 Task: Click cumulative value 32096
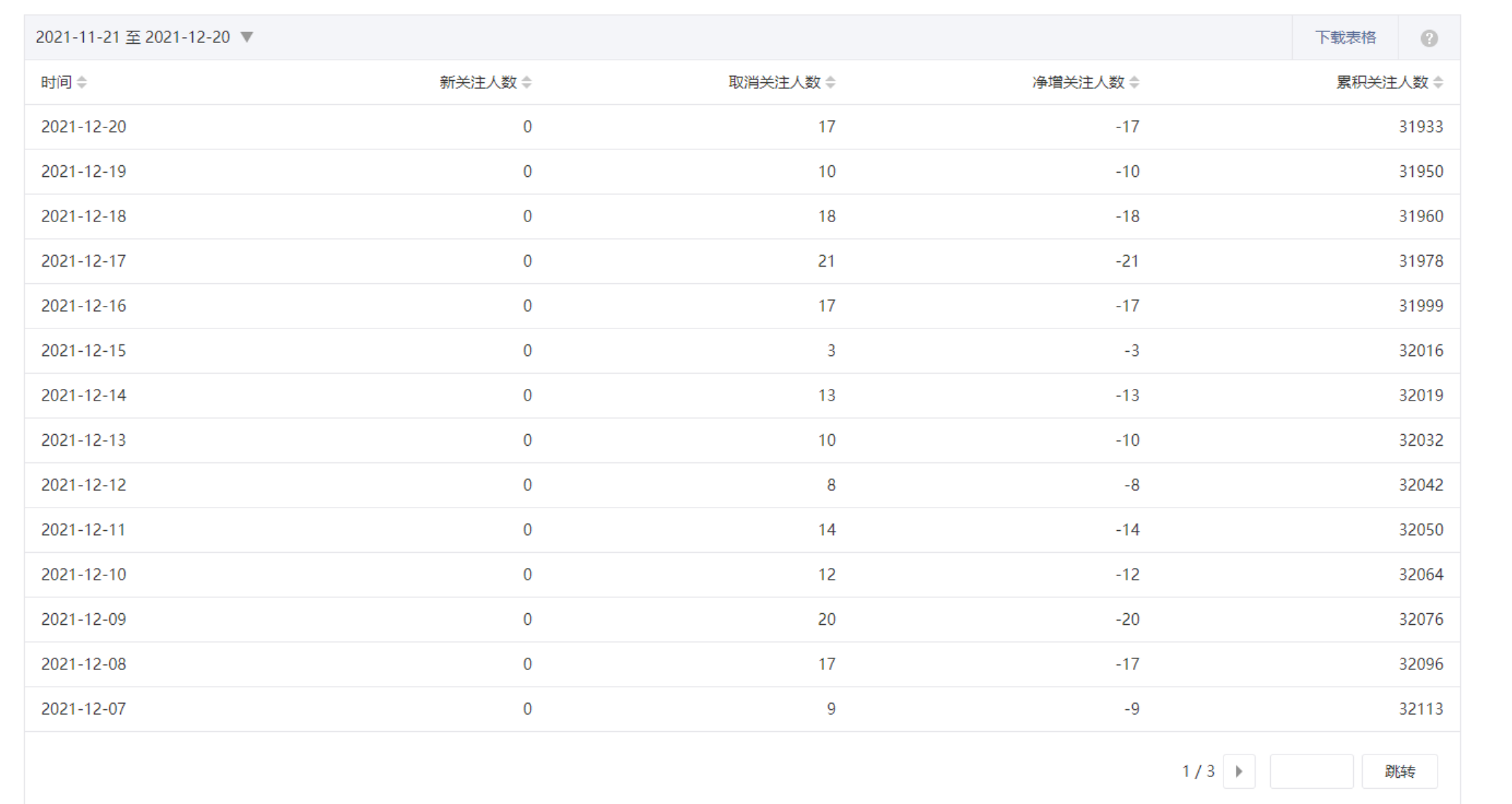click(1421, 664)
